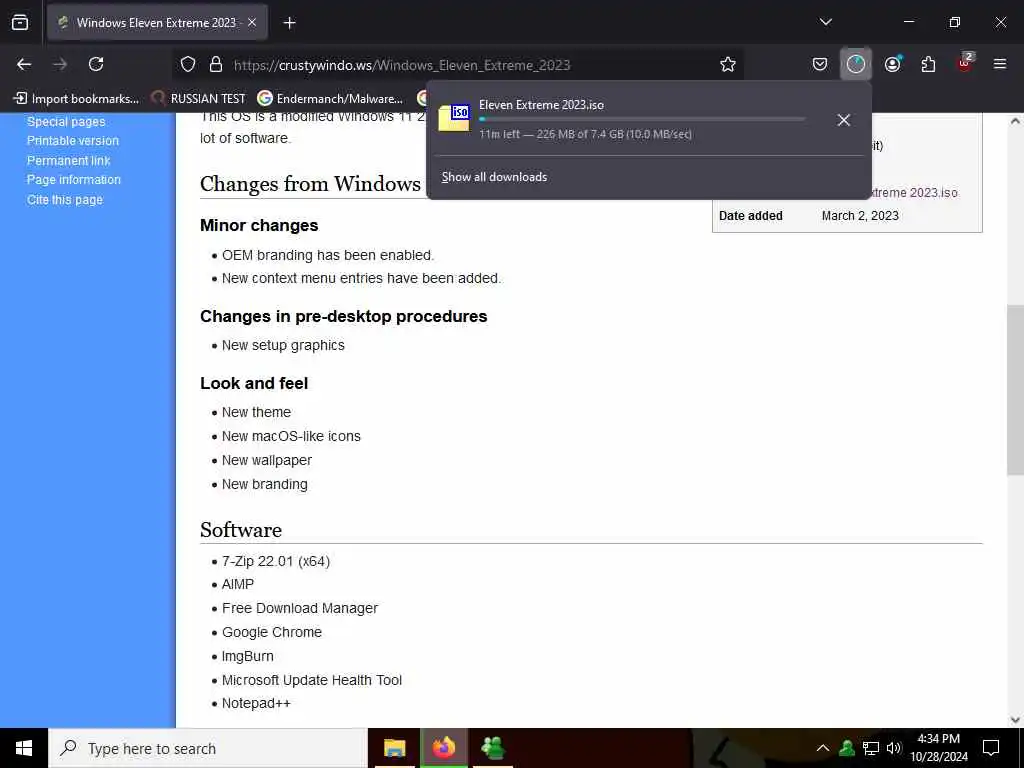Click Microsoft Update Health Tool item
Viewport: 1024px width, 768px height.
pyautogui.click(x=312, y=680)
